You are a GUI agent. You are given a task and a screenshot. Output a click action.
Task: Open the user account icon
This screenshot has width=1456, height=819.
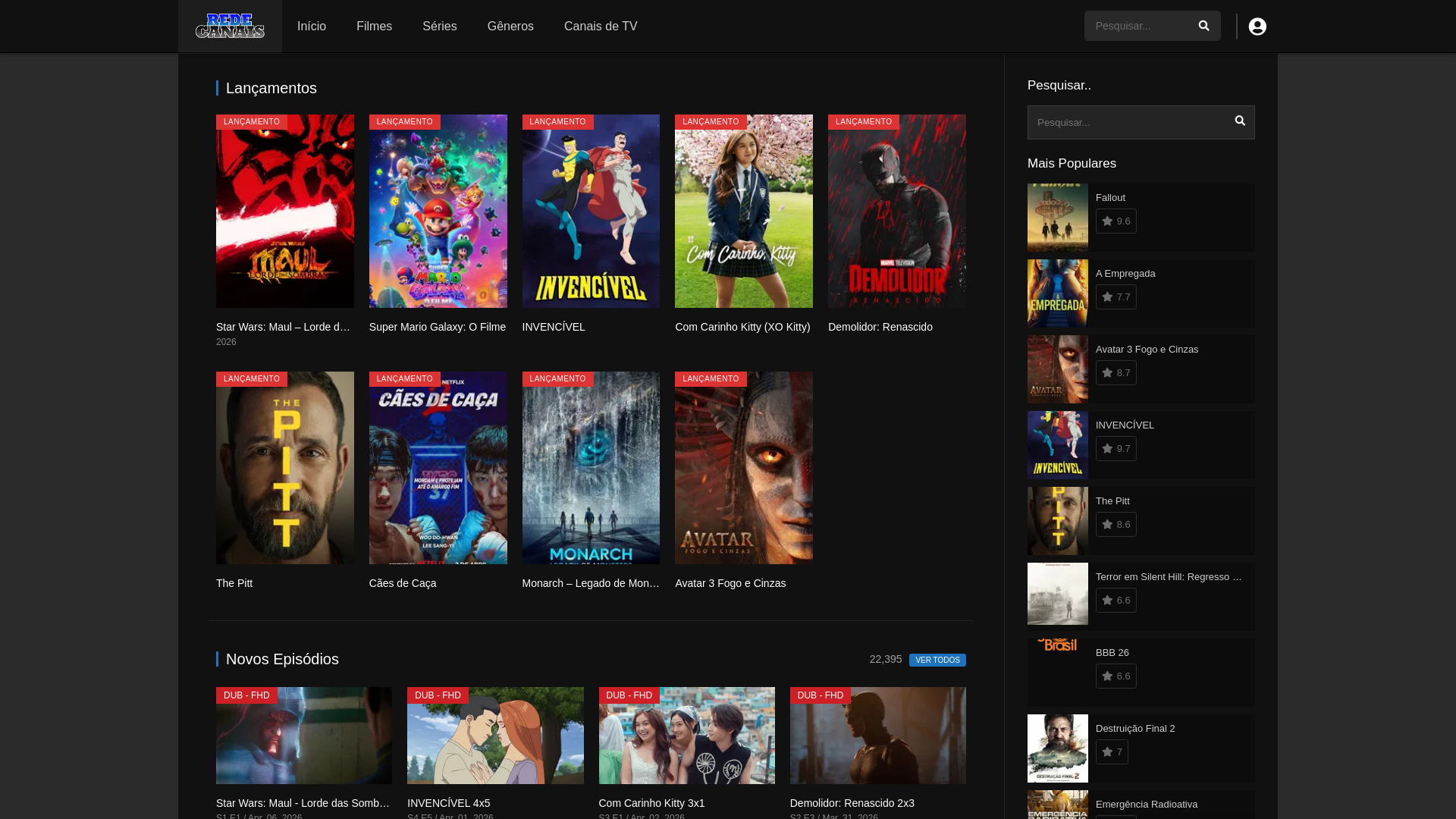(x=1257, y=27)
